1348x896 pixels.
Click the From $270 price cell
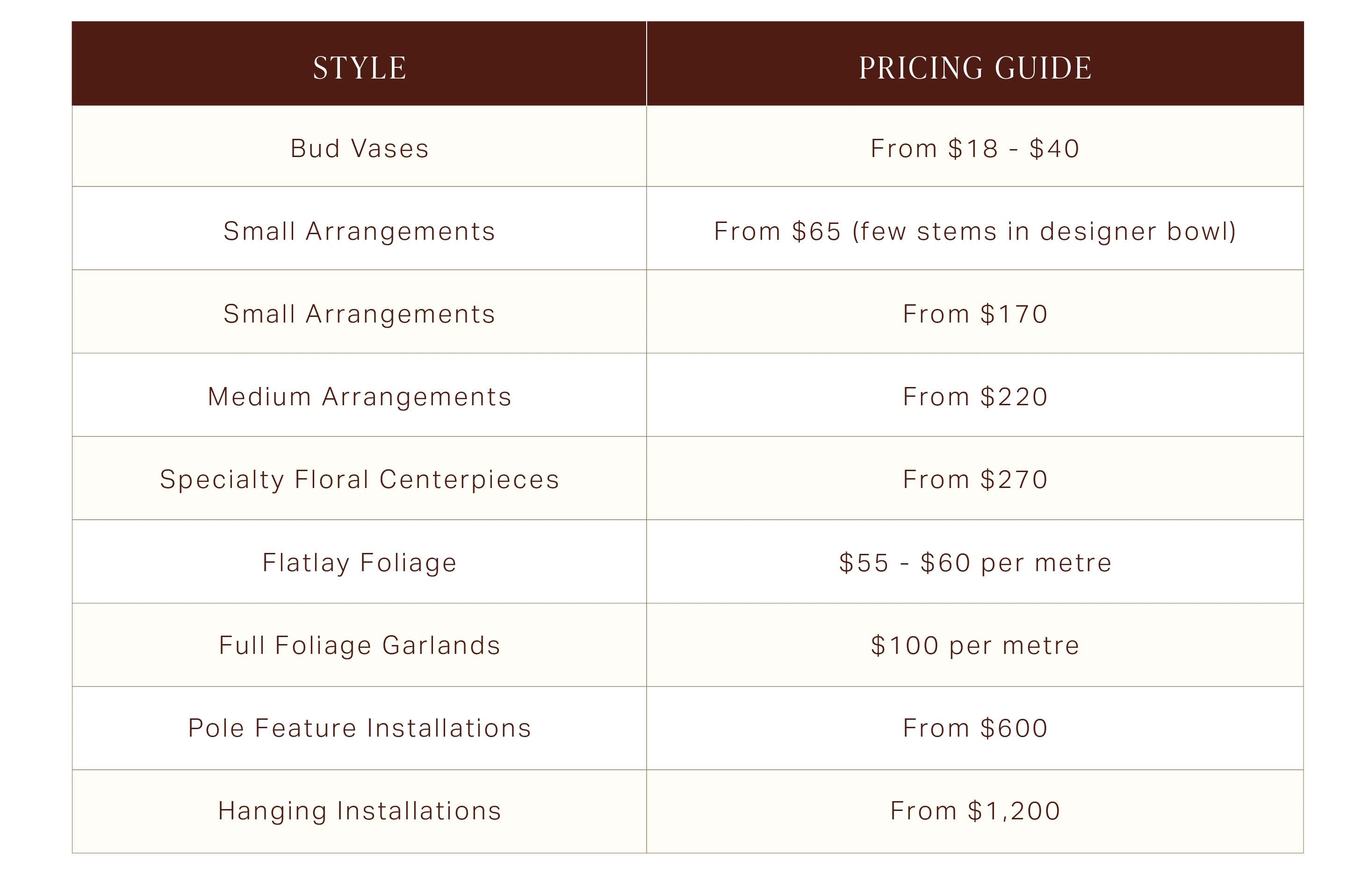pos(975,480)
